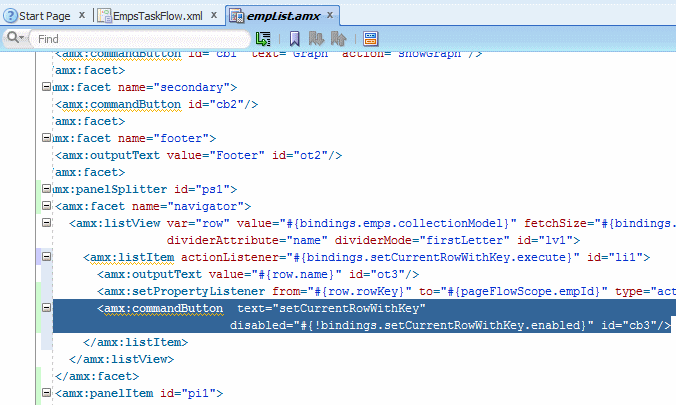Click the to="#{pageFlowScope.empId}" attribute
The image size is (676, 405).
513,292
